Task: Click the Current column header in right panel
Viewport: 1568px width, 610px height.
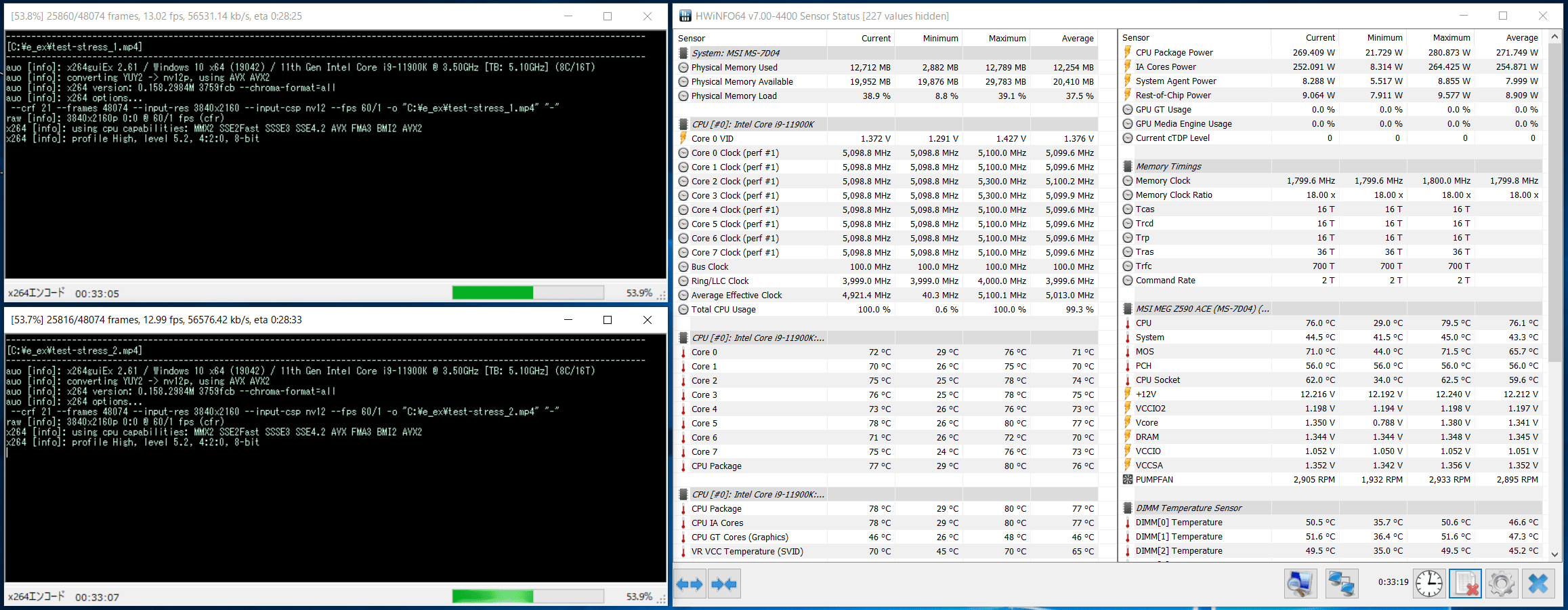Action: click(x=1305, y=37)
